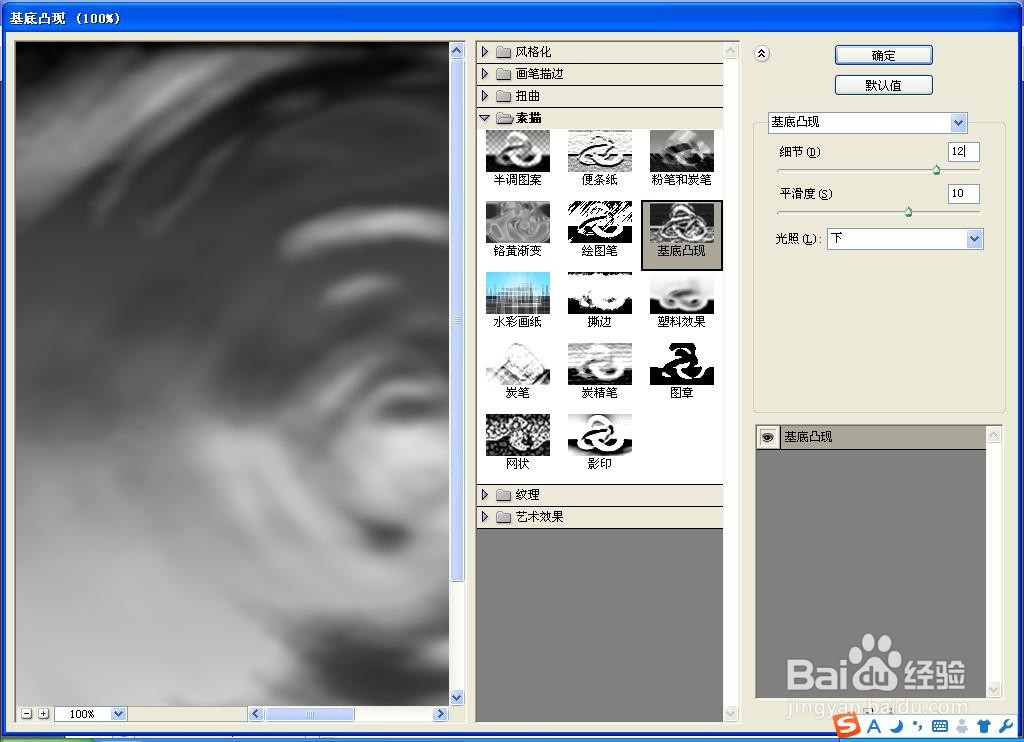Pick the 绘图笔 filter thumbnail
This screenshot has width=1024, height=742.
point(600,222)
